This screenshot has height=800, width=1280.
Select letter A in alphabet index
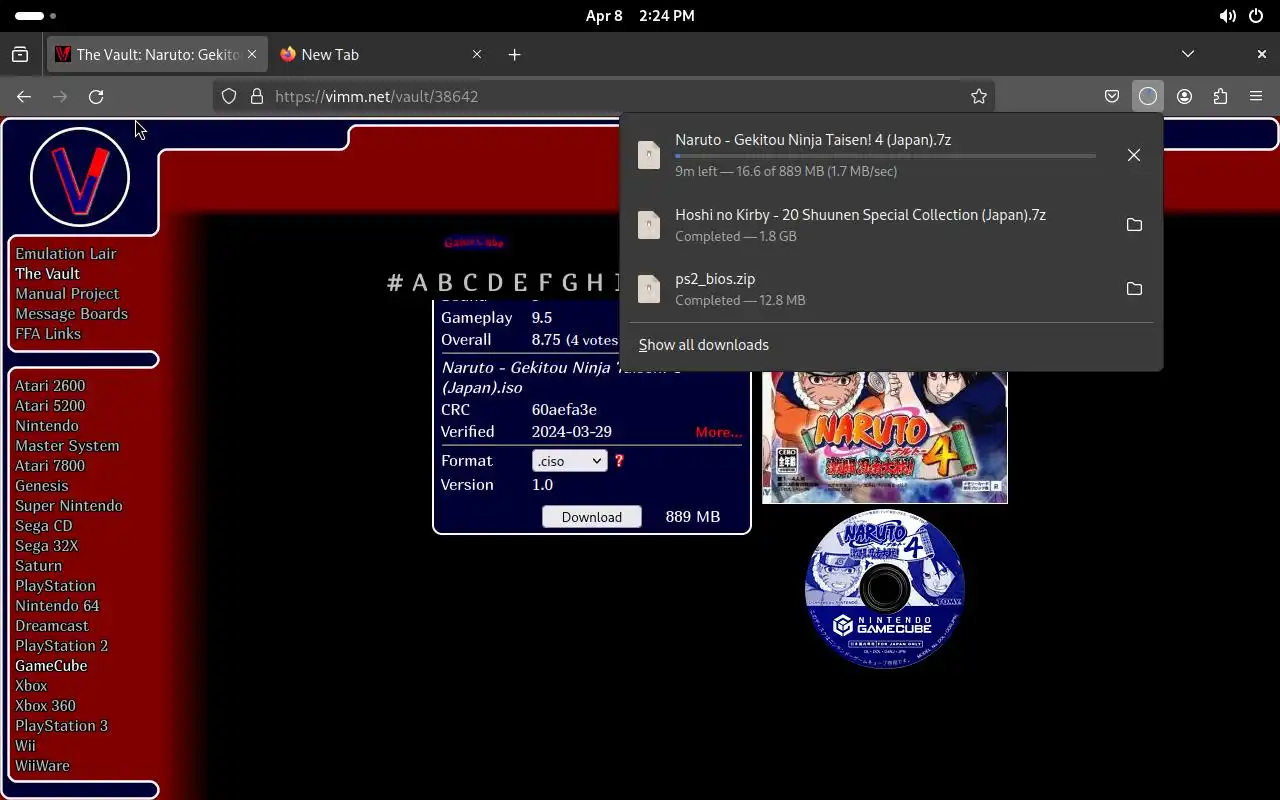coord(420,283)
